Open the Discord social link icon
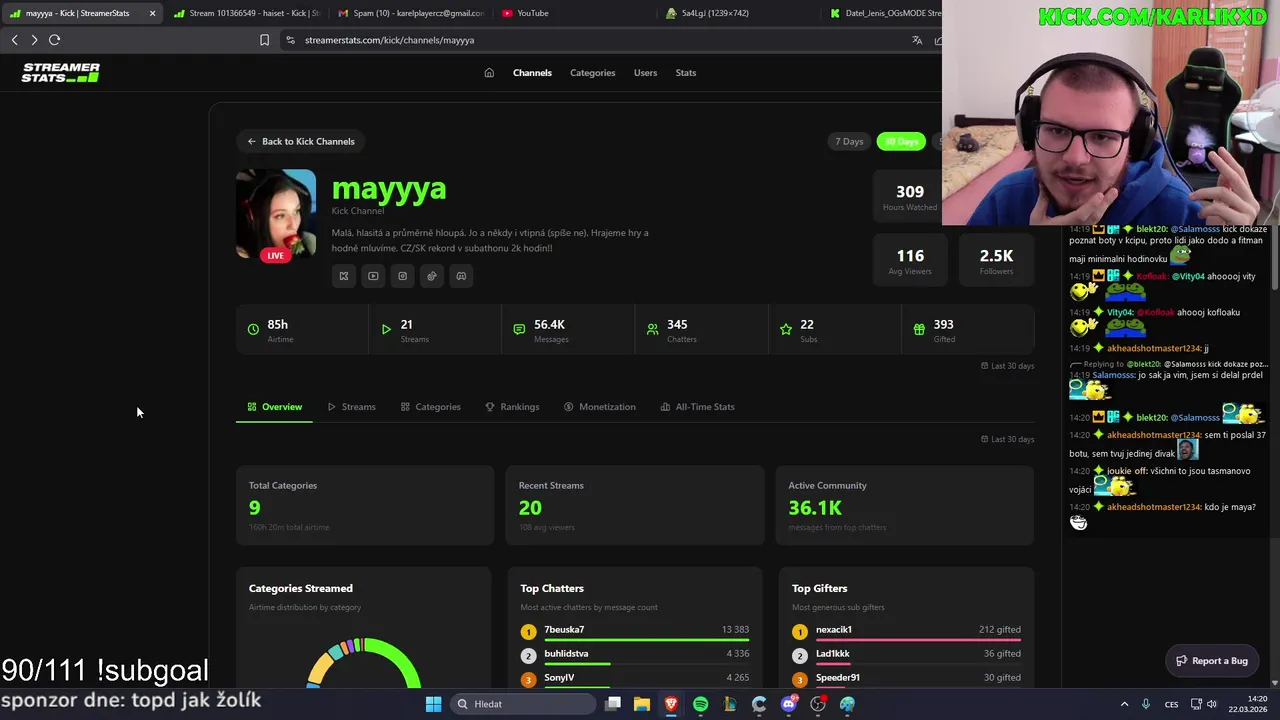The image size is (1280, 720). (x=461, y=276)
